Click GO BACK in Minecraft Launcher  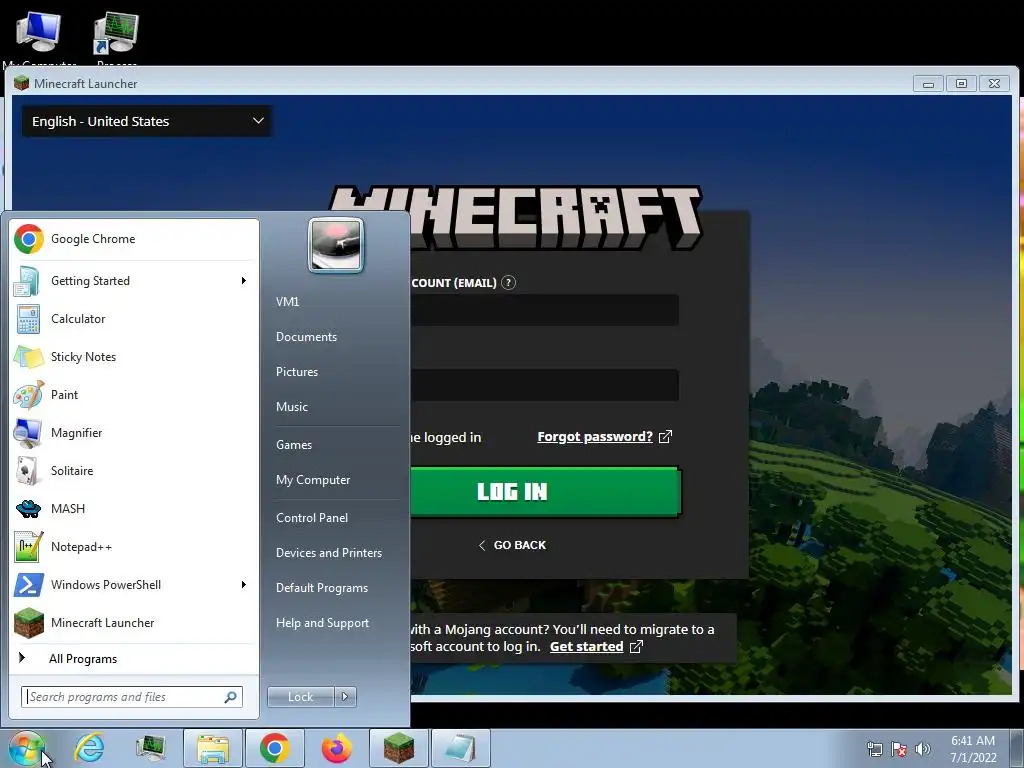coord(513,545)
